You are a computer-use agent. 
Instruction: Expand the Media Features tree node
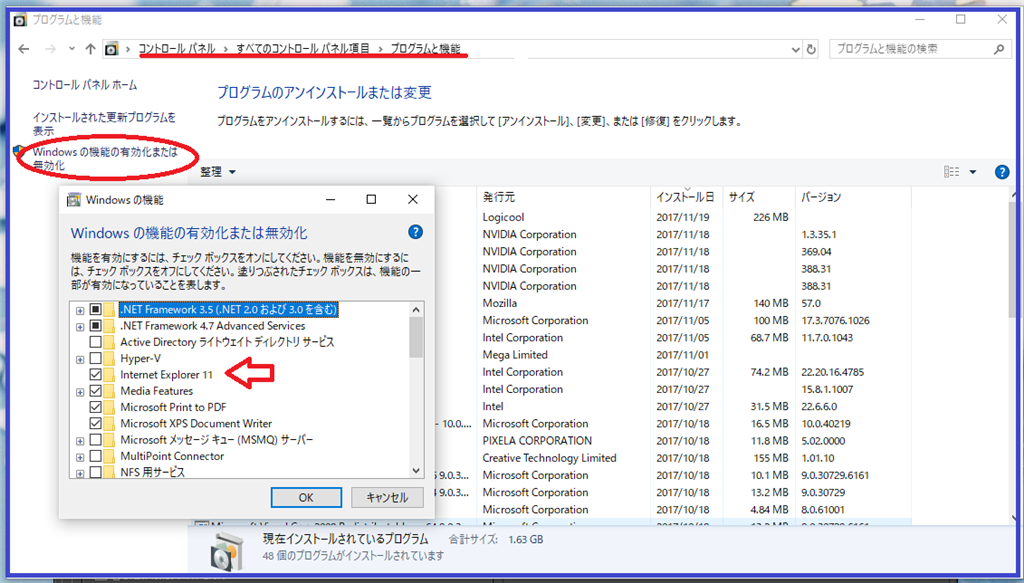coord(80,391)
